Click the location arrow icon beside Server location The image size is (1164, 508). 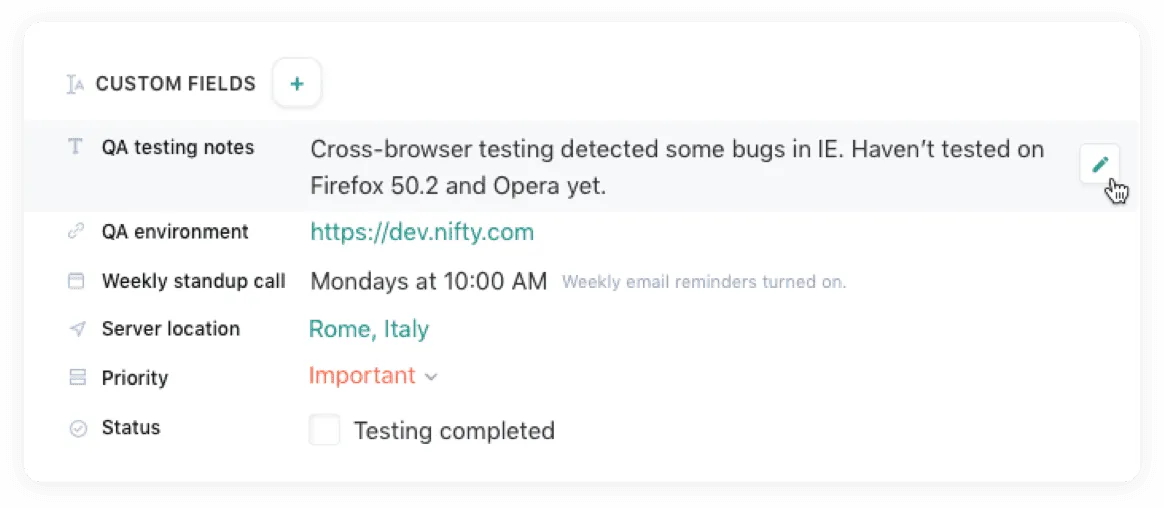click(76, 329)
